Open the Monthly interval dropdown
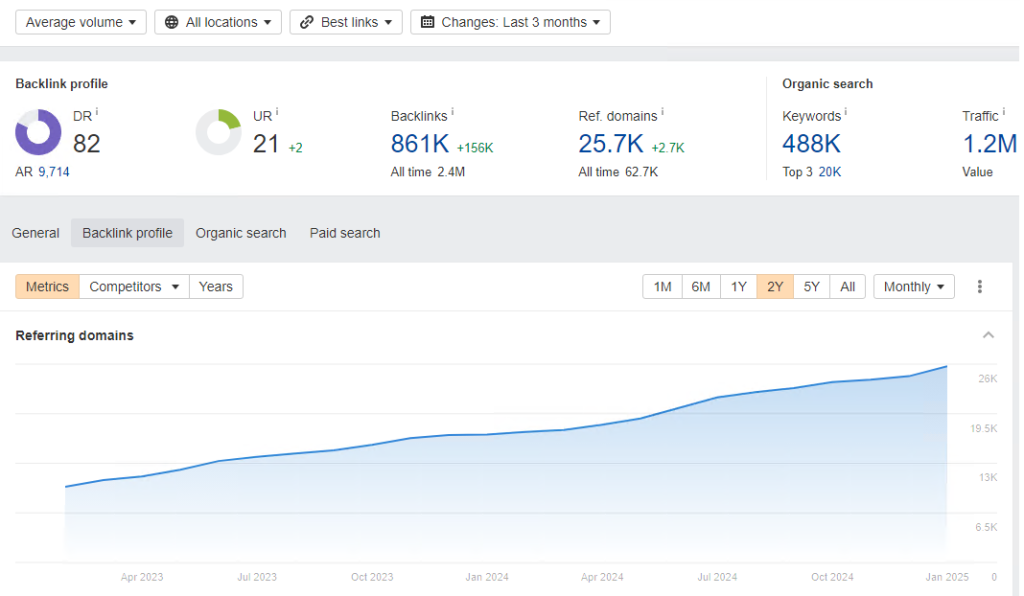 coord(914,287)
